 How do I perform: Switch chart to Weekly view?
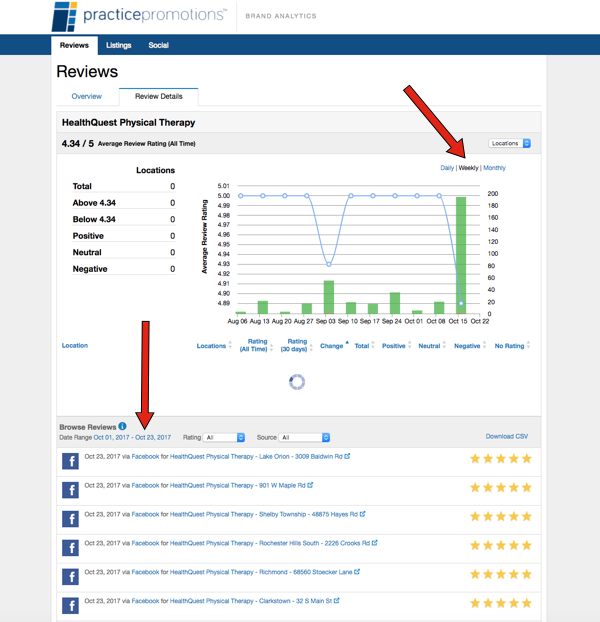pyautogui.click(x=468, y=168)
